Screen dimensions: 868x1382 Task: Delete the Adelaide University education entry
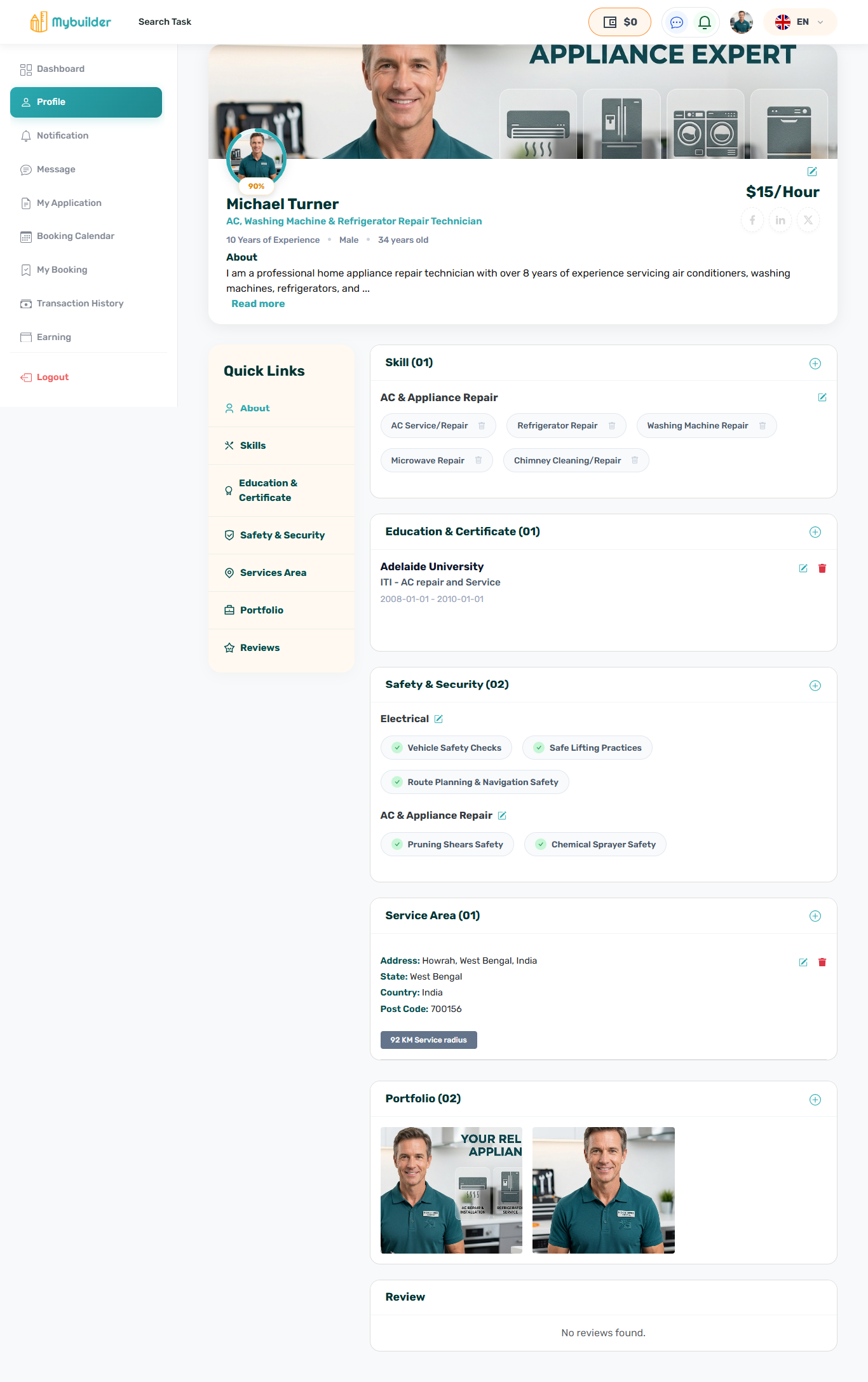pos(822,568)
